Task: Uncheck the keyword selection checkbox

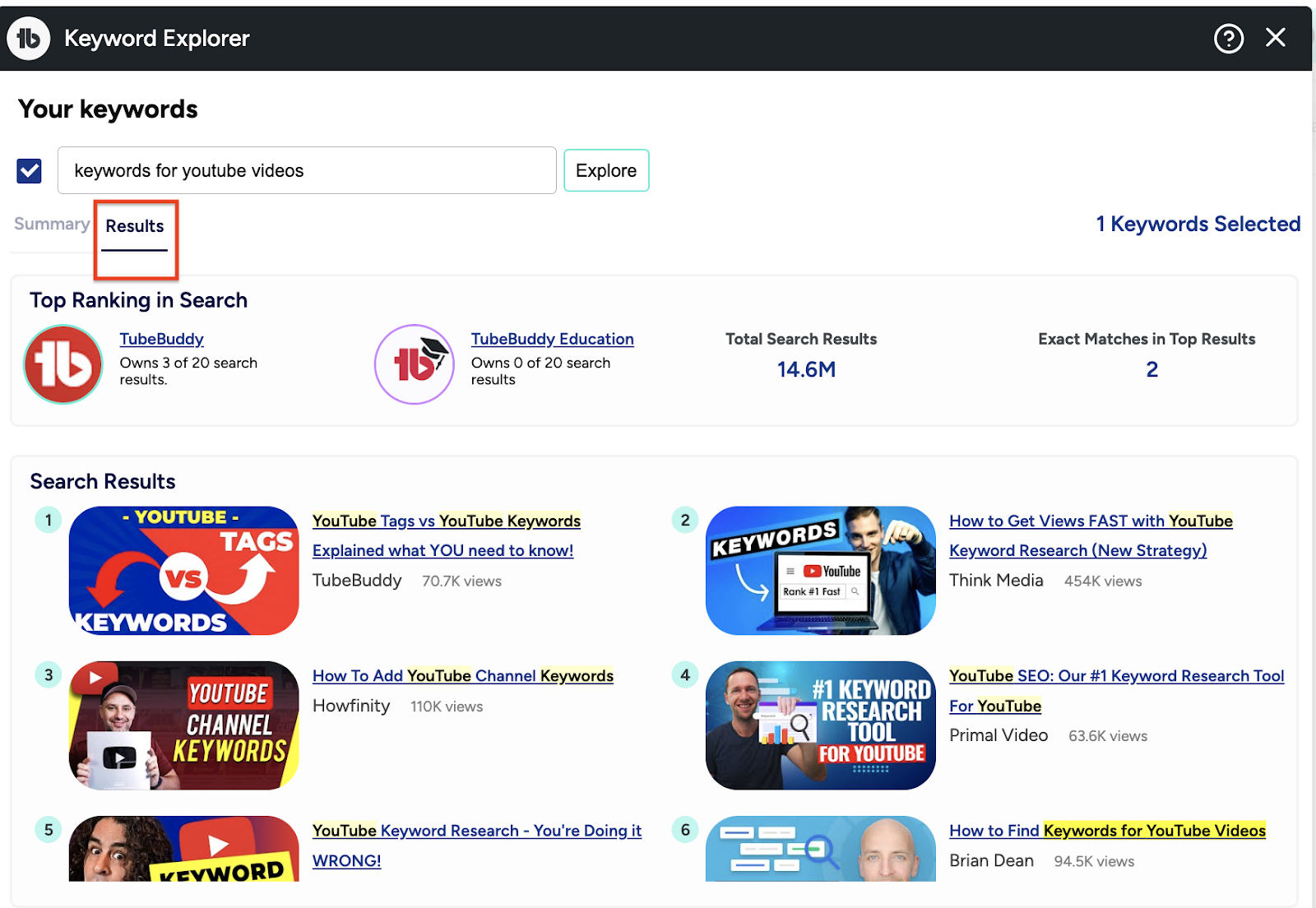Action: point(30,170)
